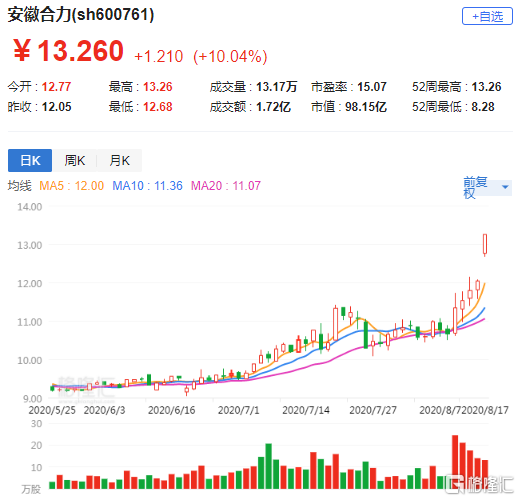Click the 20 volume axis label
Image resolution: width=520 pixels, height=501 pixels.
[36, 445]
